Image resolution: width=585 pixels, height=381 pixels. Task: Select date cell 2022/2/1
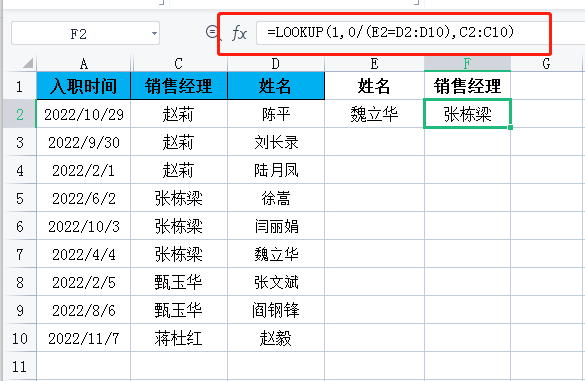coord(84,170)
